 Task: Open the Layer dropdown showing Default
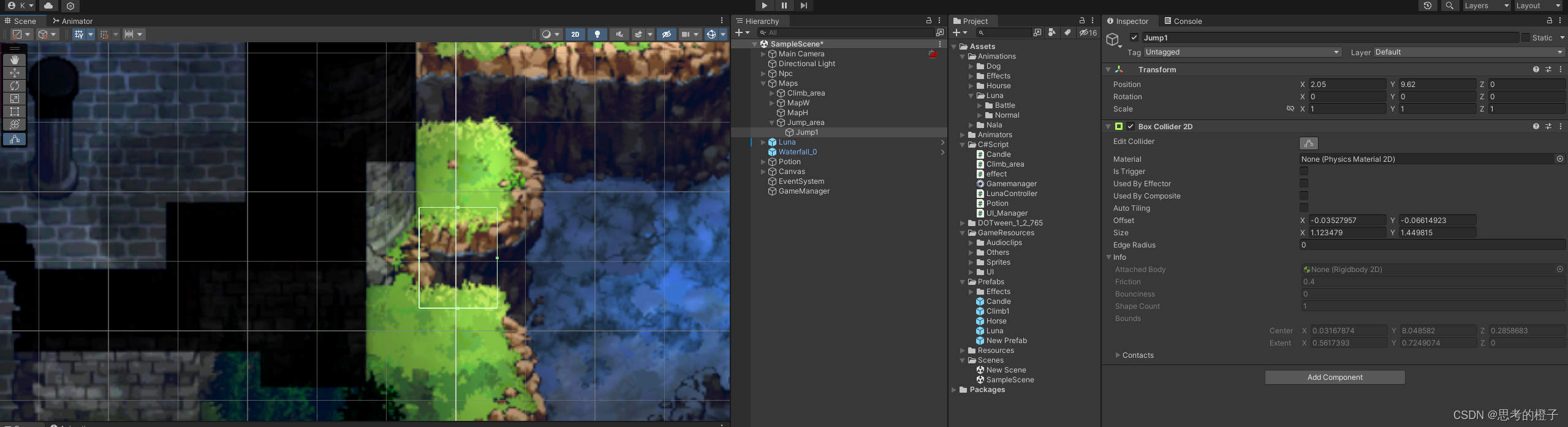1468,52
